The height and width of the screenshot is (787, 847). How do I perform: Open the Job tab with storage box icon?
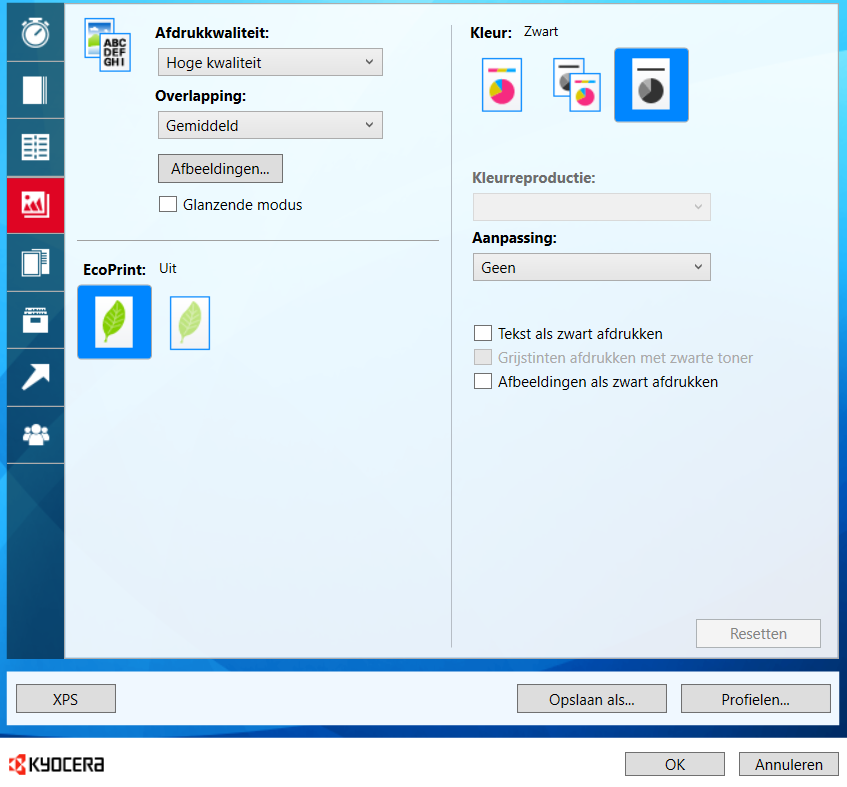pyautogui.click(x=35, y=320)
